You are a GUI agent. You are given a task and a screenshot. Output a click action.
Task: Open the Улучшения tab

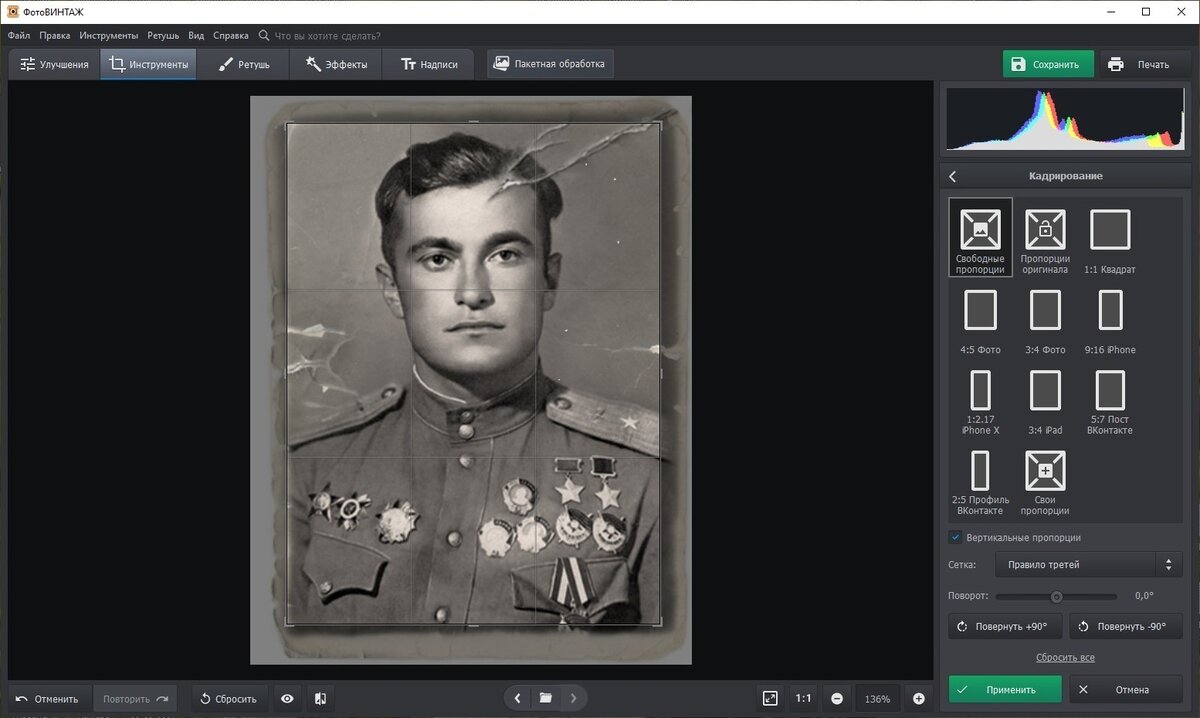pyautogui.click(x=54, y=64)
